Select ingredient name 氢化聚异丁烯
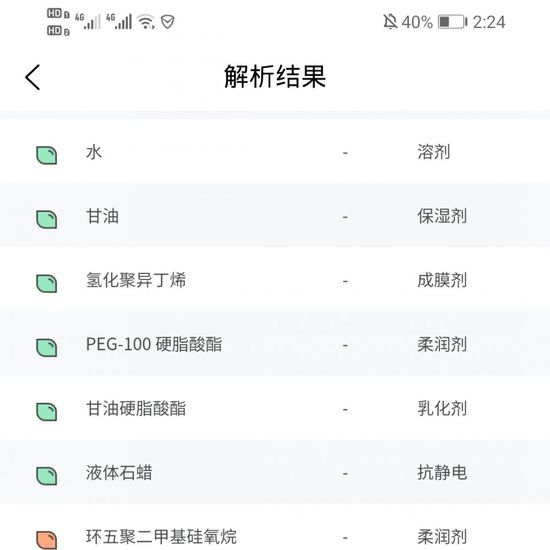550x550 pixels. pyautogui.click(x=136, y=280)
